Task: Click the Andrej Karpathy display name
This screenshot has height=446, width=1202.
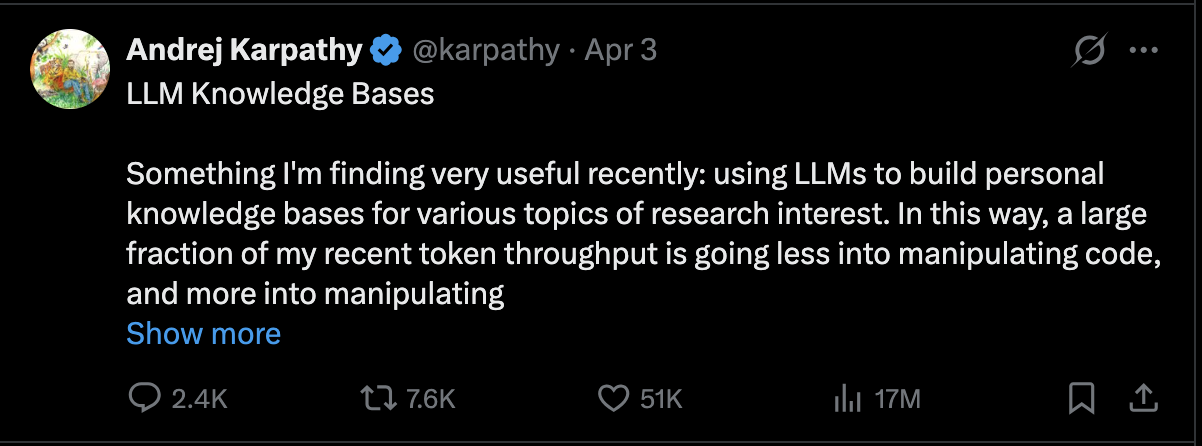Action: 244,50
